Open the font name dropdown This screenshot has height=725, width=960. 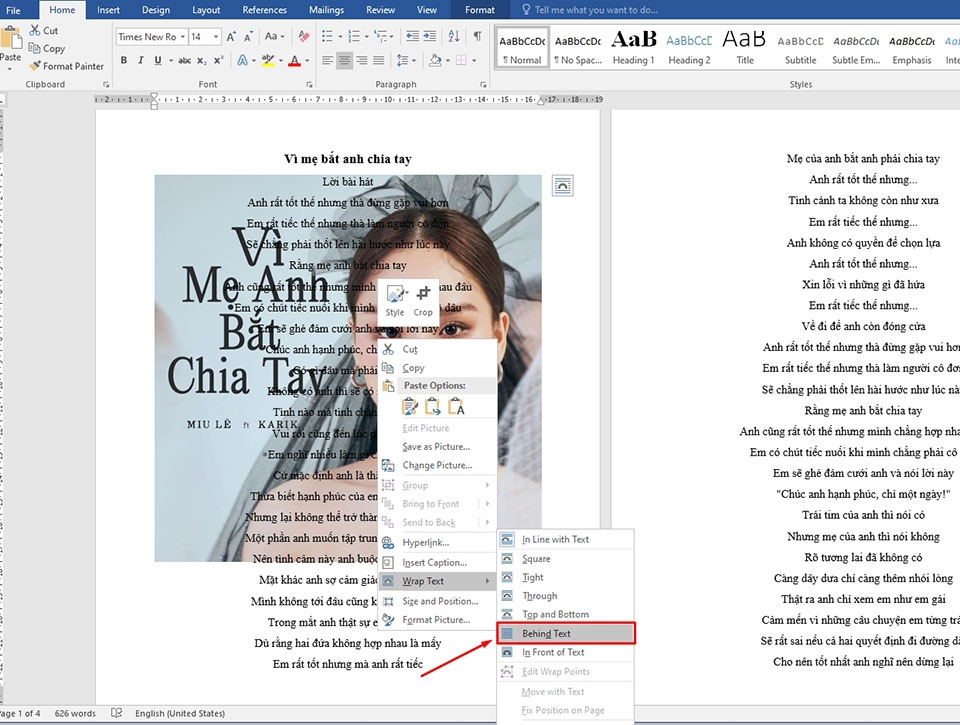[182, 37]
